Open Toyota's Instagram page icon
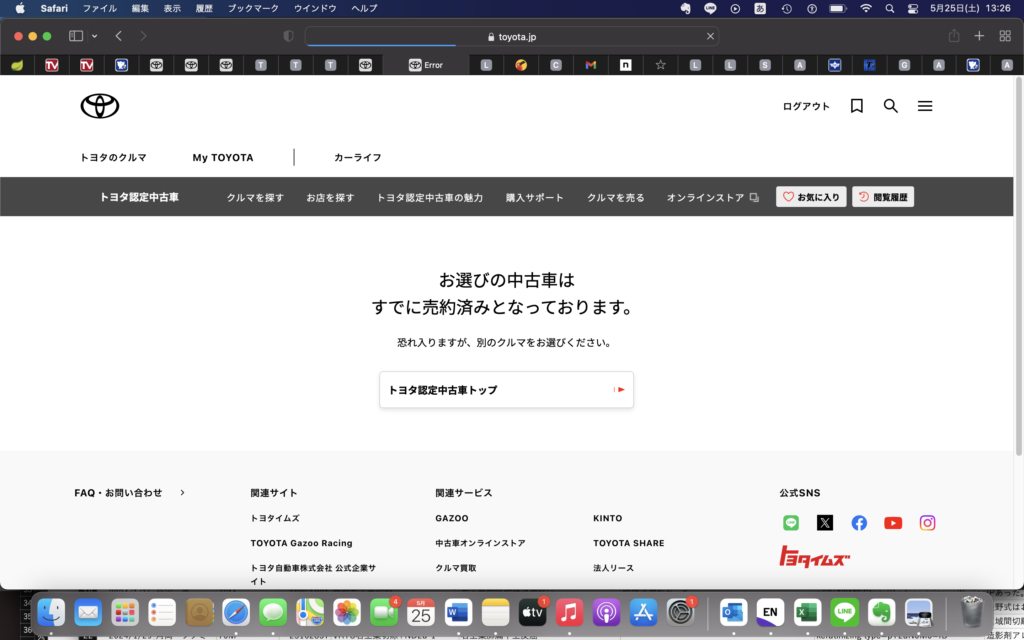The image size is (1024, 640). pyautogui.click(x=927, y=523)
